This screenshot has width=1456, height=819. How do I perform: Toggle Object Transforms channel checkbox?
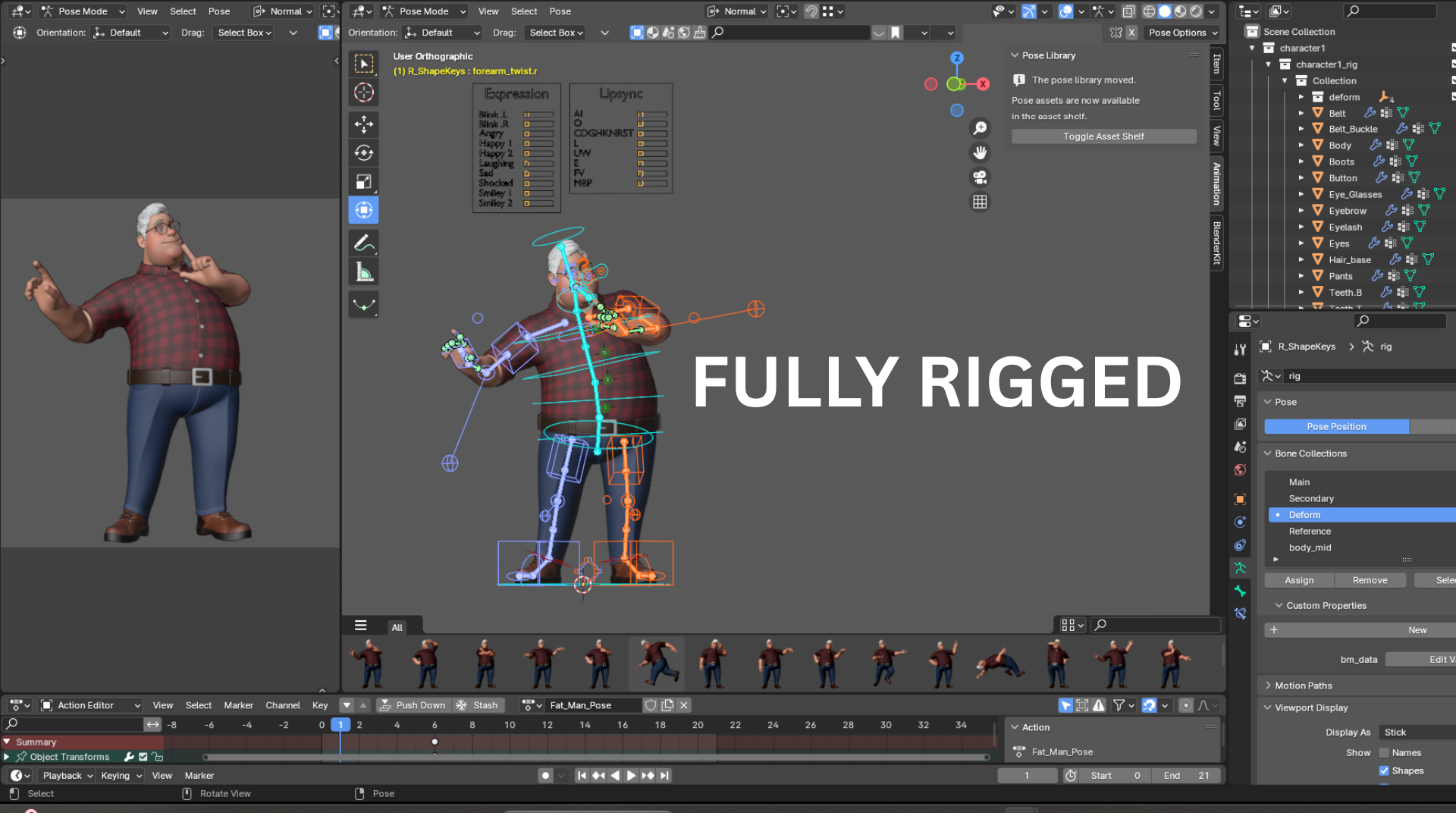tap(143, 757)
